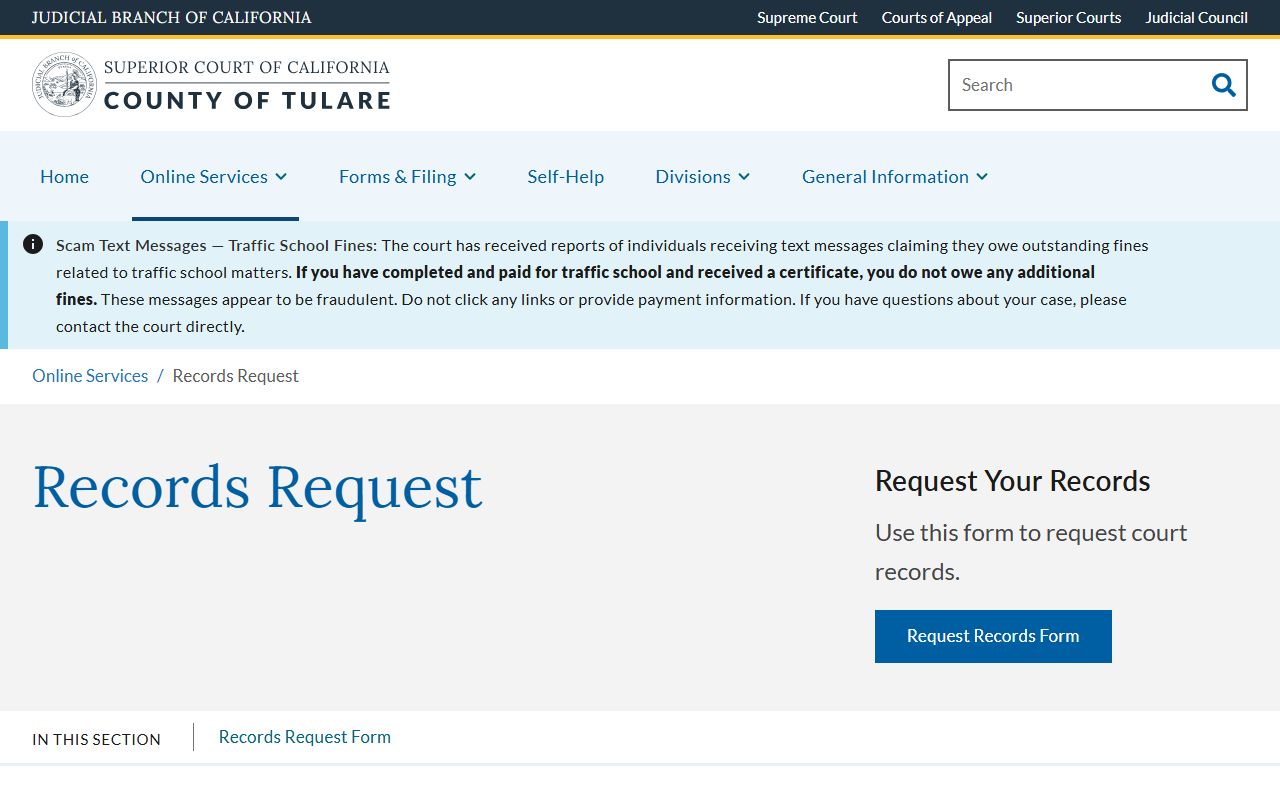Click the Request Records Form button

993,636
